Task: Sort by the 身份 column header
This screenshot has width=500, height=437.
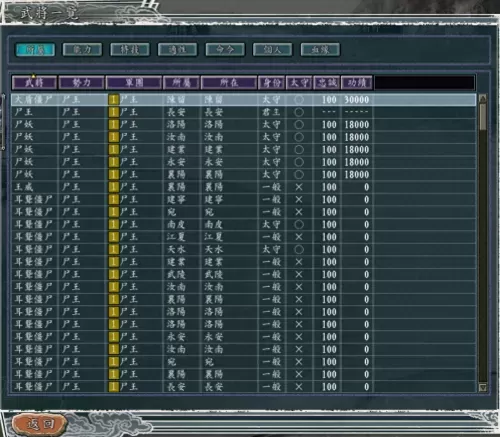Action: 272,83
